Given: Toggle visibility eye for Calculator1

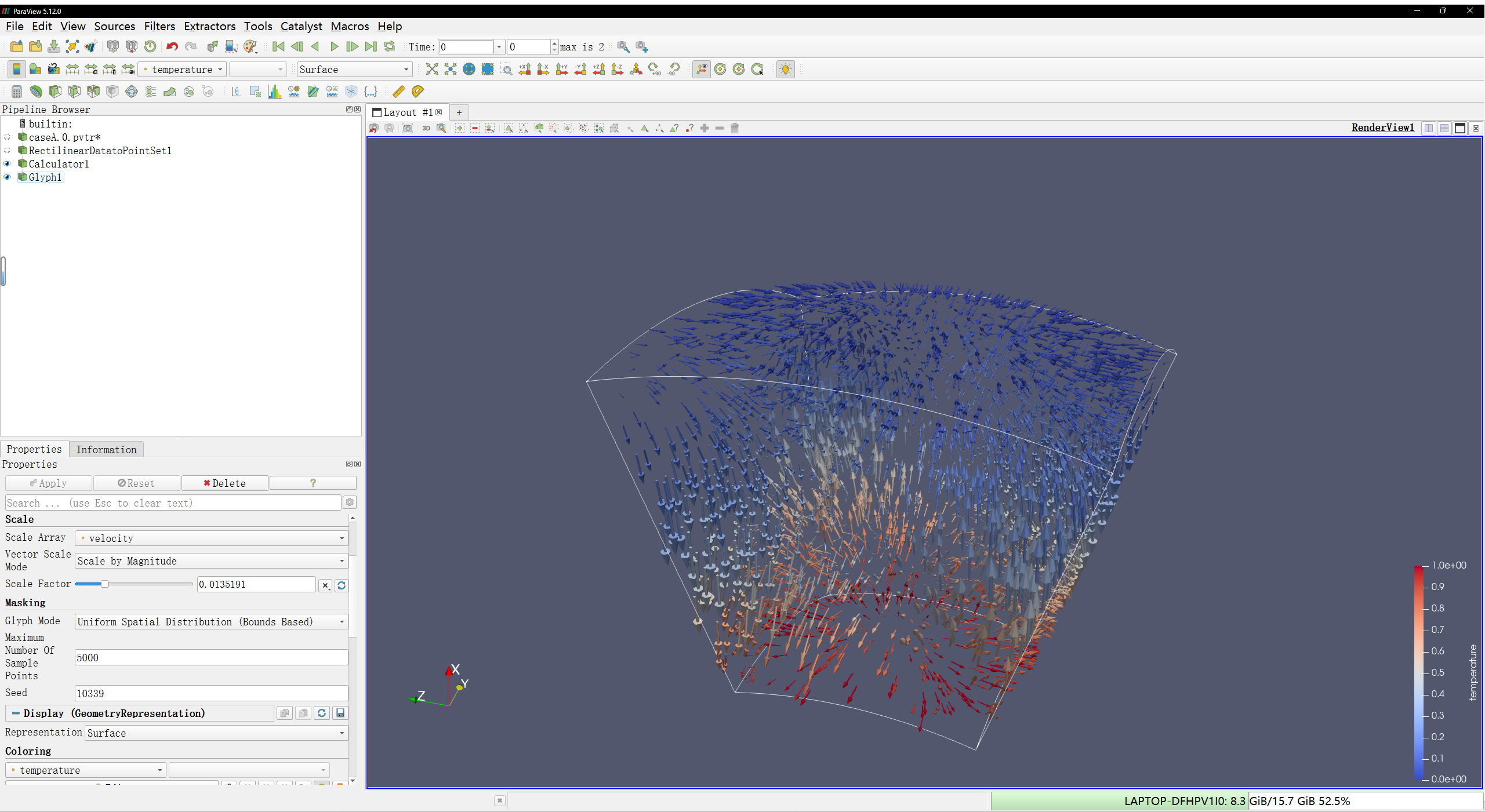Looking at the screenshot, I should tap(8, 164).
